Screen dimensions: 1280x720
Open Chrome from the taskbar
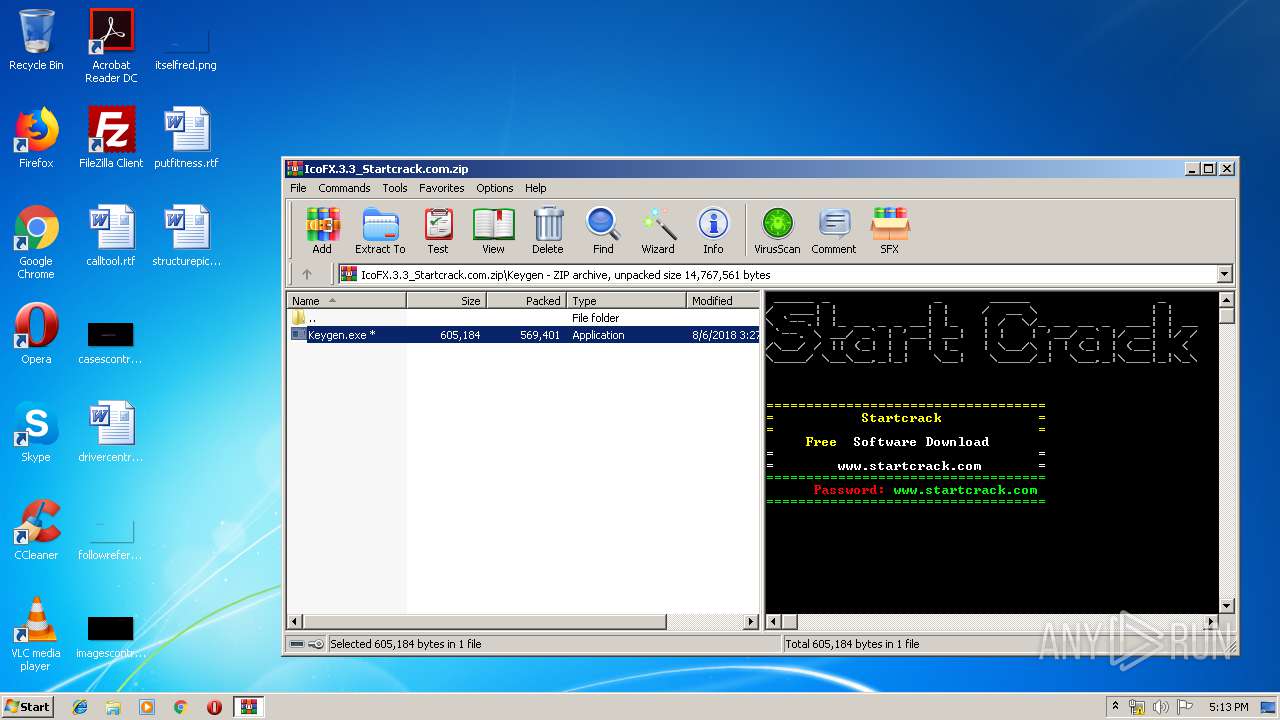tap(180, 706)
